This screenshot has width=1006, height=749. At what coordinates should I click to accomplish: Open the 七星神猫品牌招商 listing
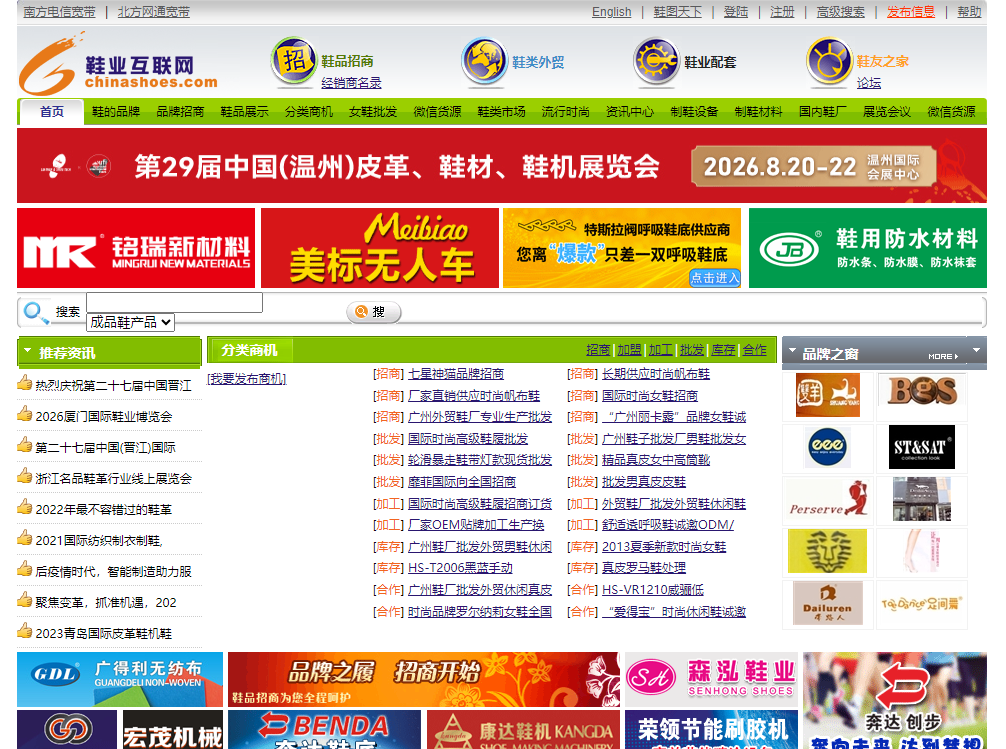click(x=456, y=374)
